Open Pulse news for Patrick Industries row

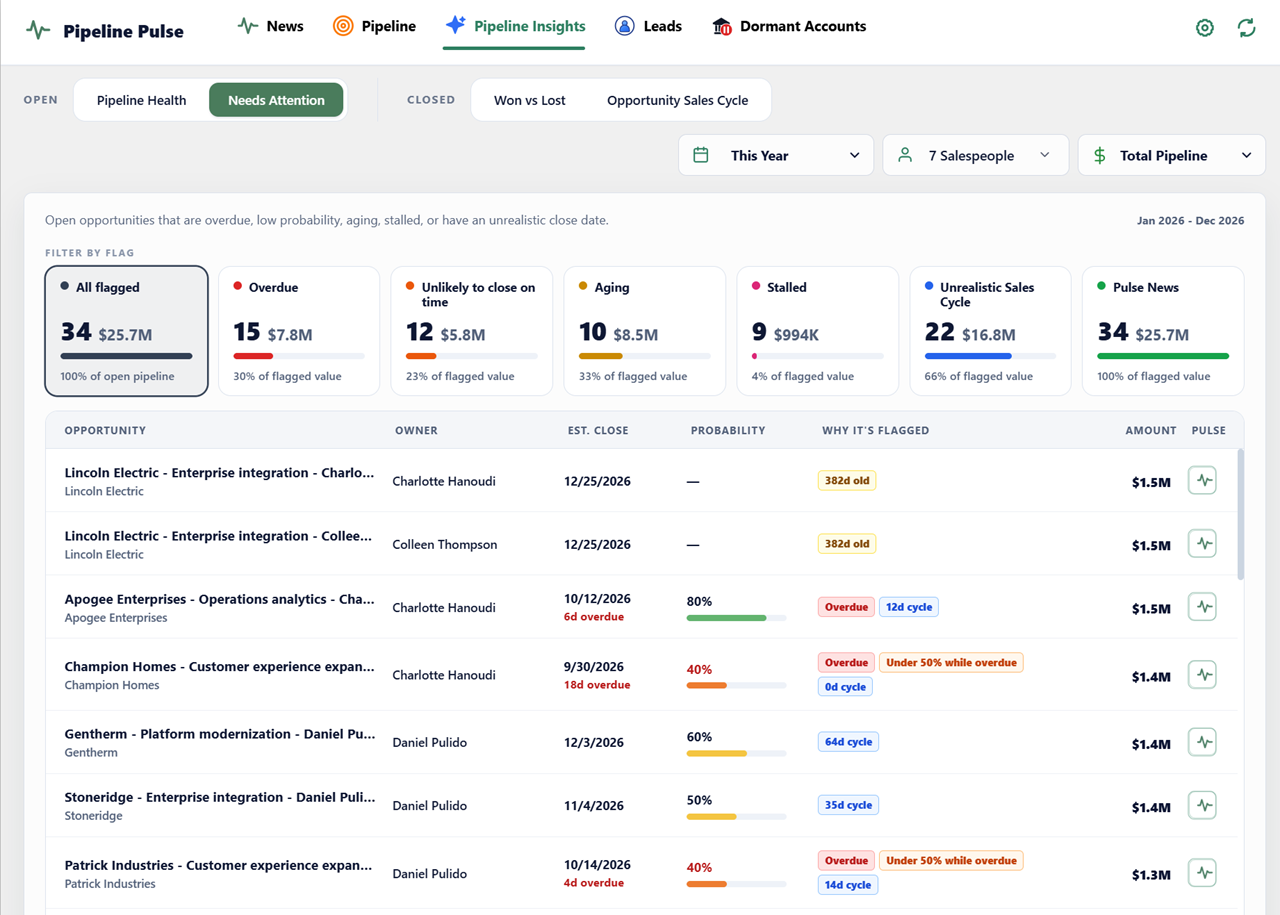(1203, 872)
